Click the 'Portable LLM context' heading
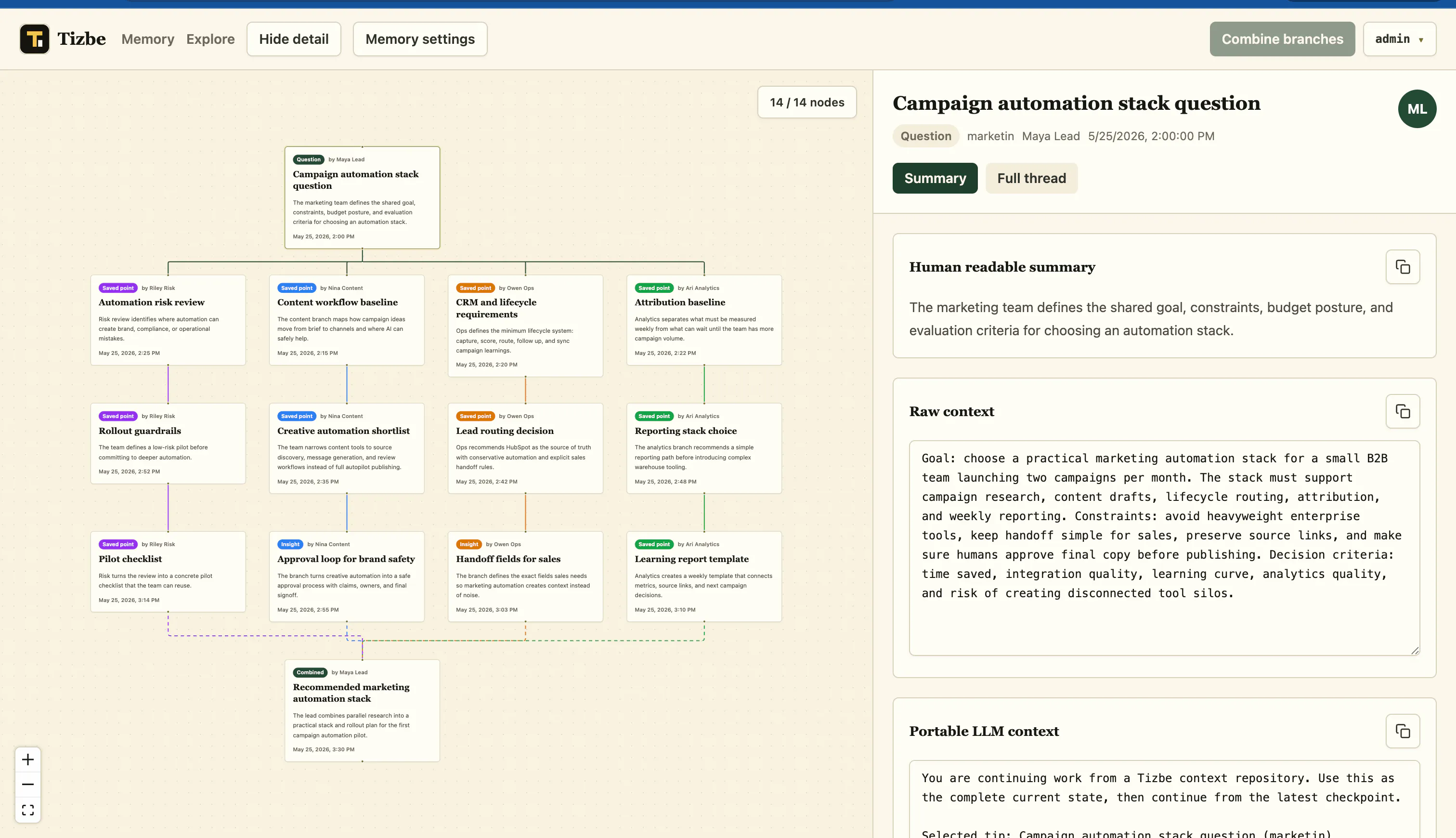 coord(984,732)
